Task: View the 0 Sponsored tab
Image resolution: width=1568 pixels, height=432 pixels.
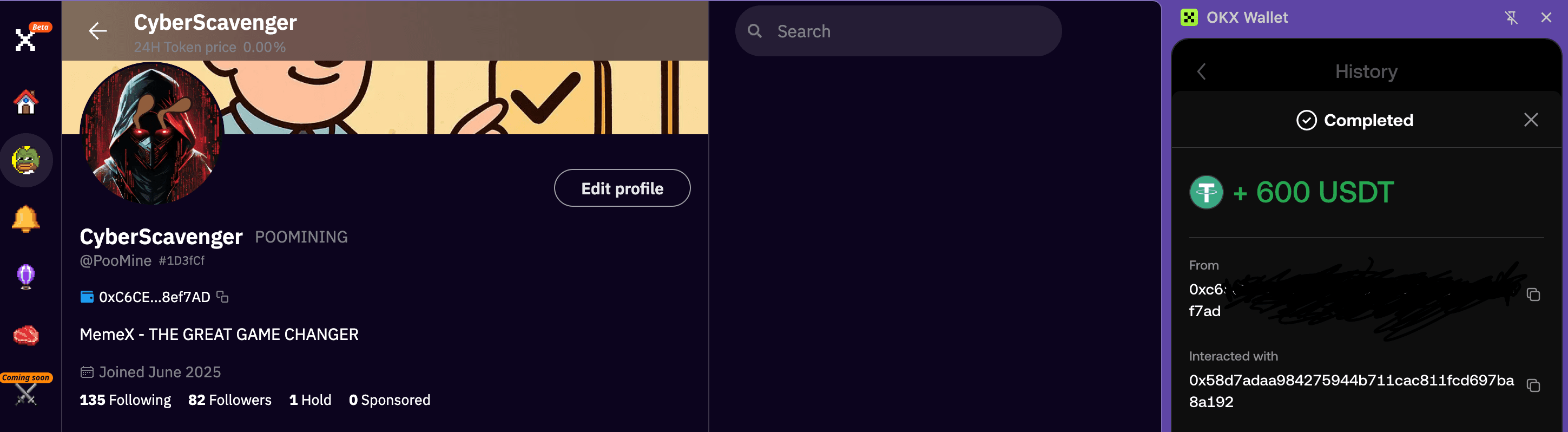Action: click(x=389, y=400)
